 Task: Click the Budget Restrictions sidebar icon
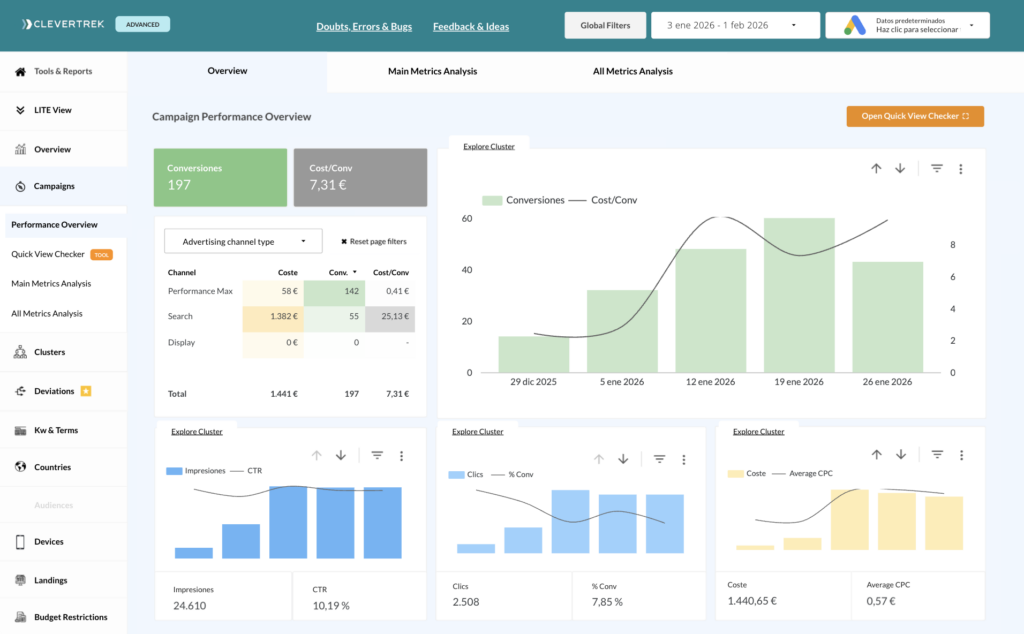tap(20, 617)
